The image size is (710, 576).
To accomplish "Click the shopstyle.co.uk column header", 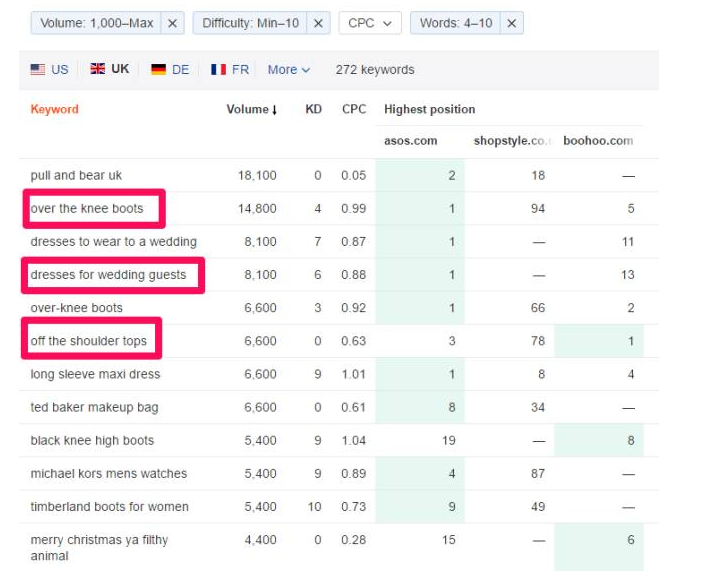I will (x=513, y=141).
